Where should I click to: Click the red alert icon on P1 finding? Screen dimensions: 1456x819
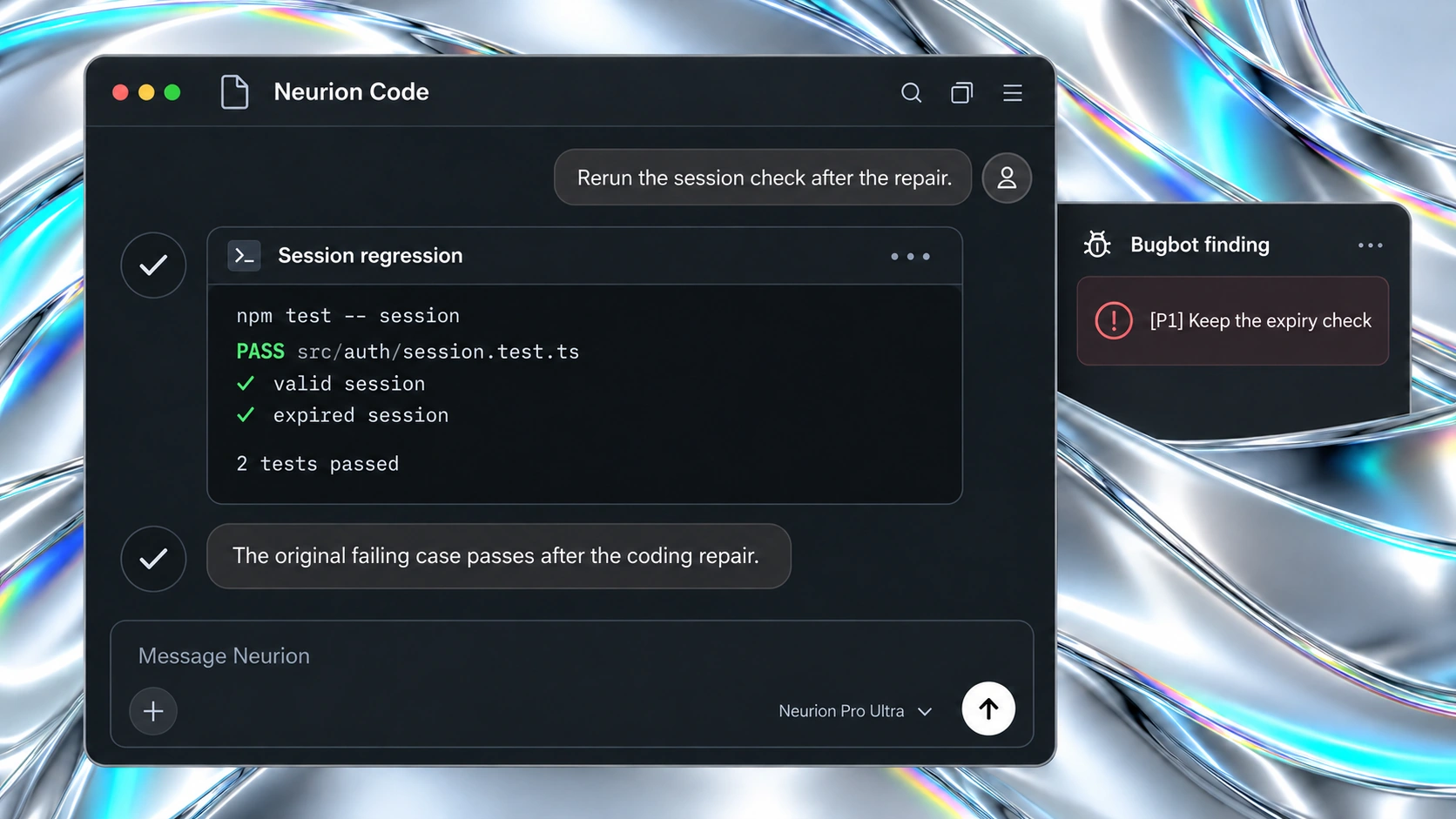click(x=1114, y=320)
